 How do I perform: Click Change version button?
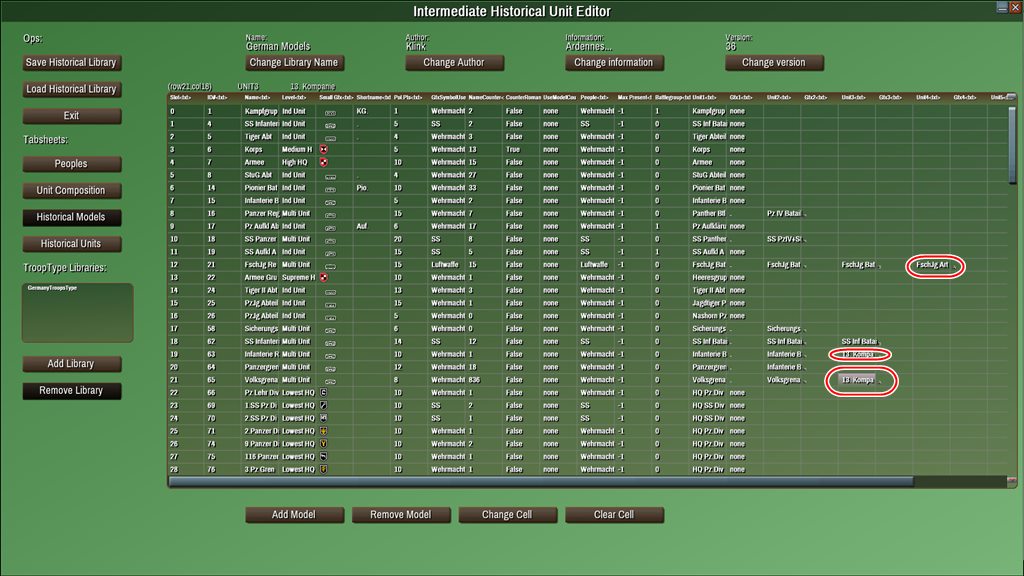[x=774, y=63]
